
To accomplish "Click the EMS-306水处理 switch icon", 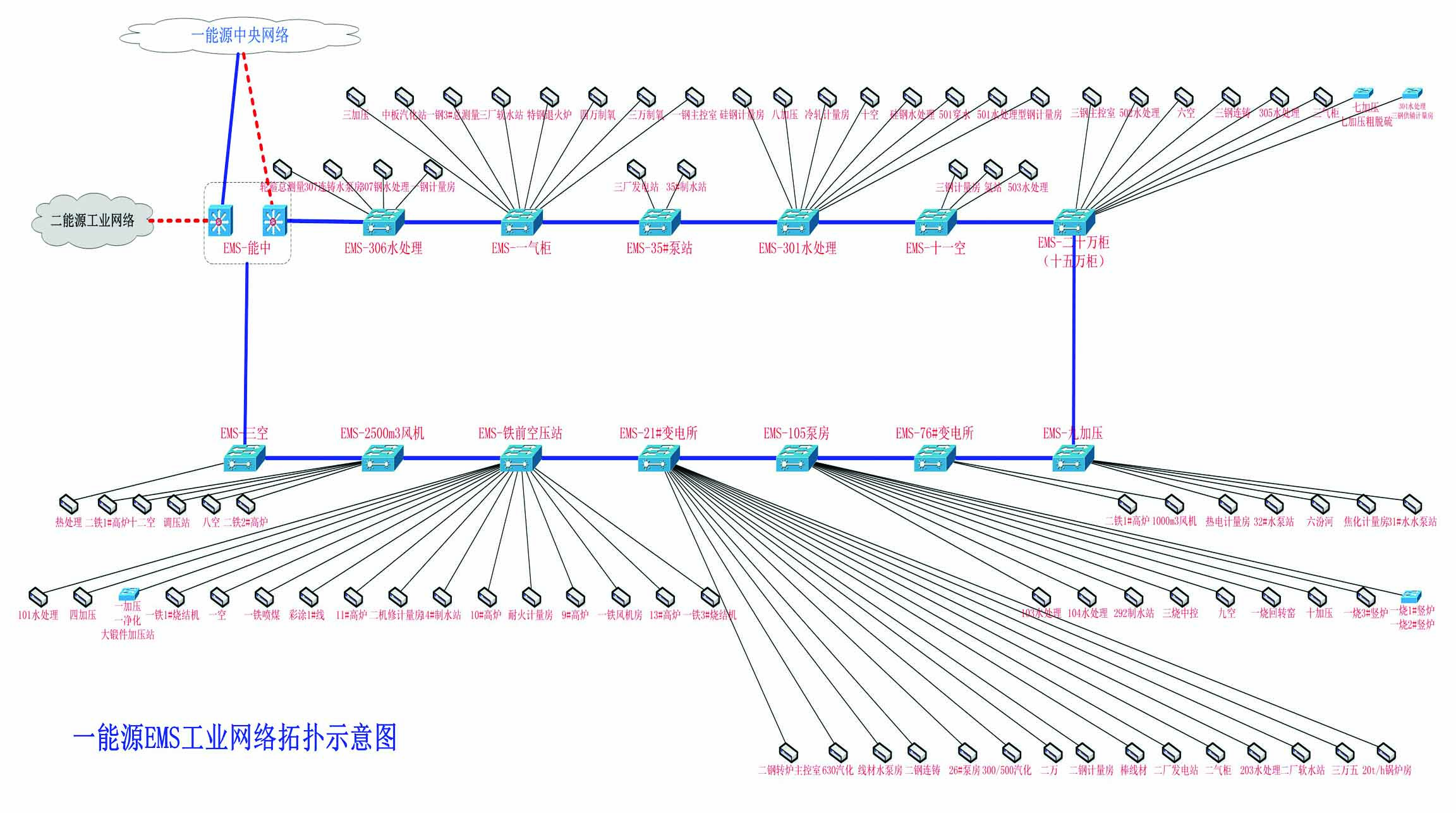I will point(384,223).
